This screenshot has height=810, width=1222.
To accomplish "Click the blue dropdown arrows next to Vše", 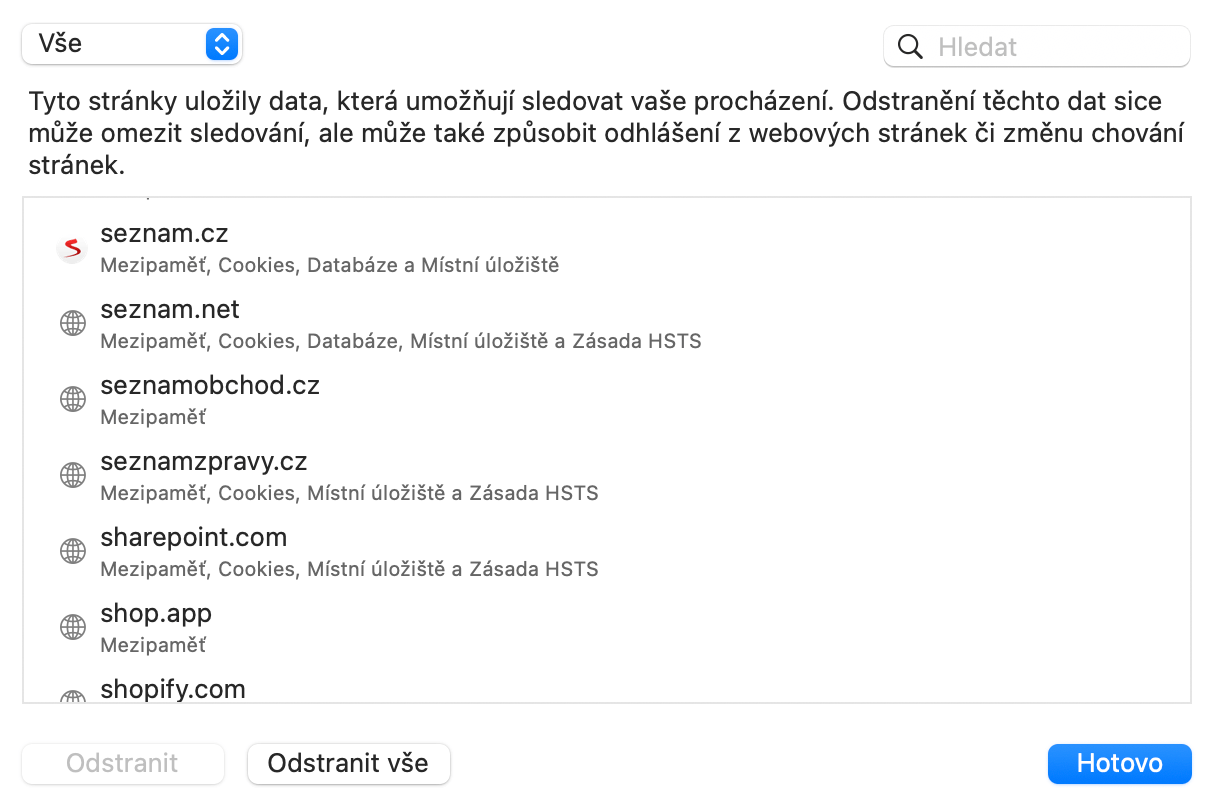I will click(222, 44).
